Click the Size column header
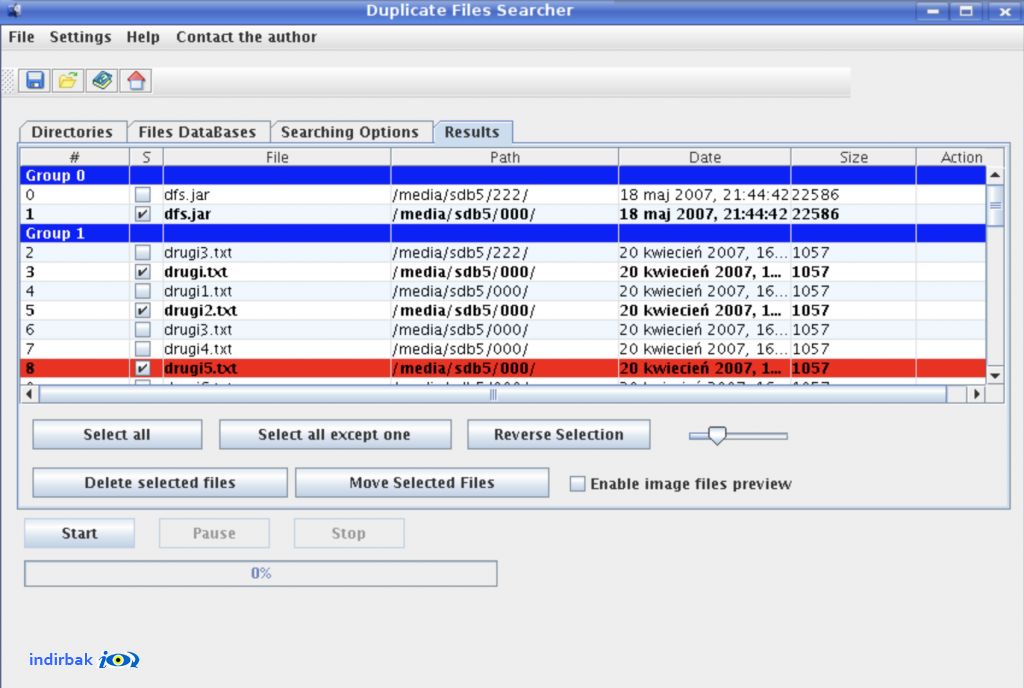Viewport: 1024px width, 688px height. 854,157
